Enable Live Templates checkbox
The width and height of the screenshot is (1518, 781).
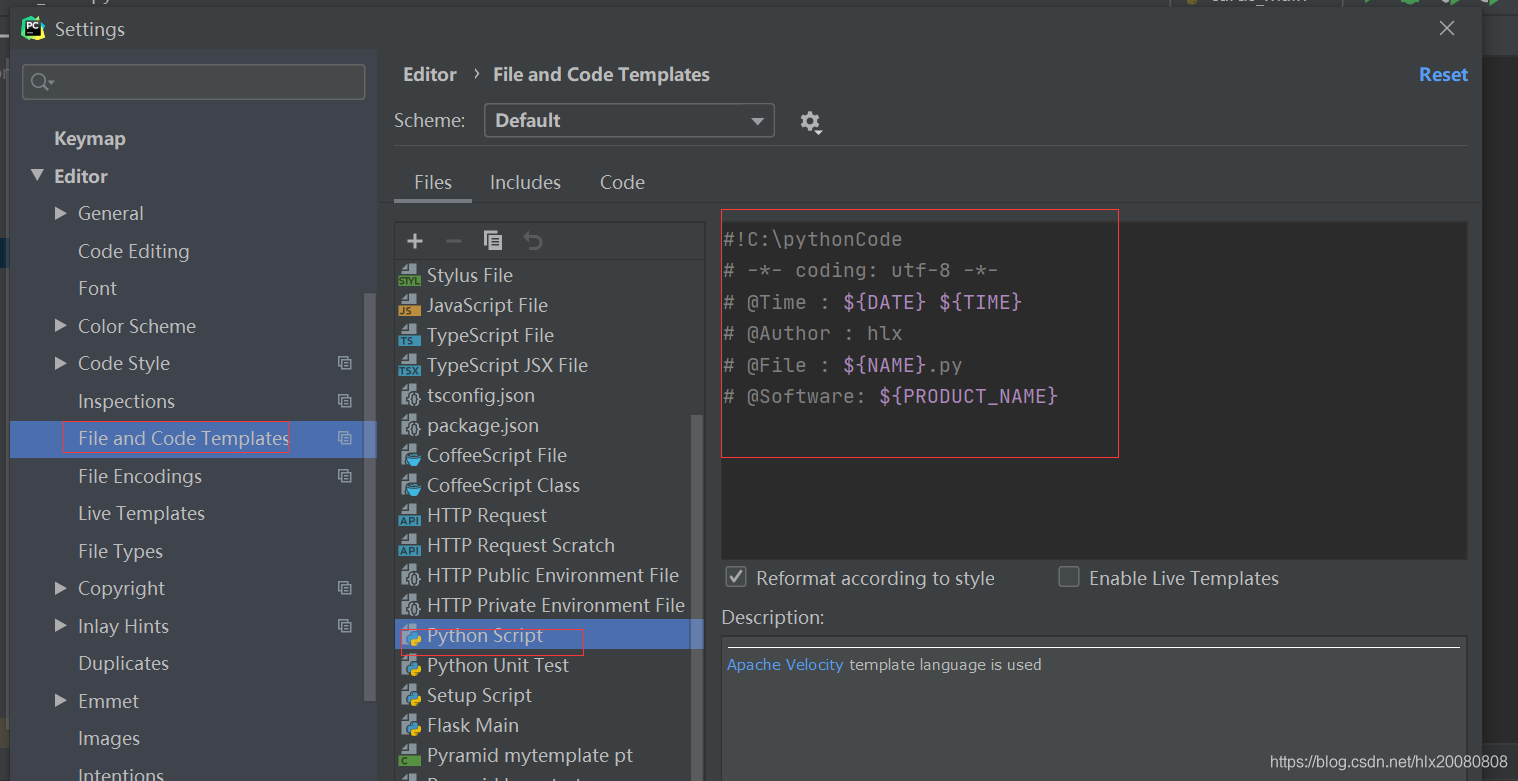[x=1069, y=577]
